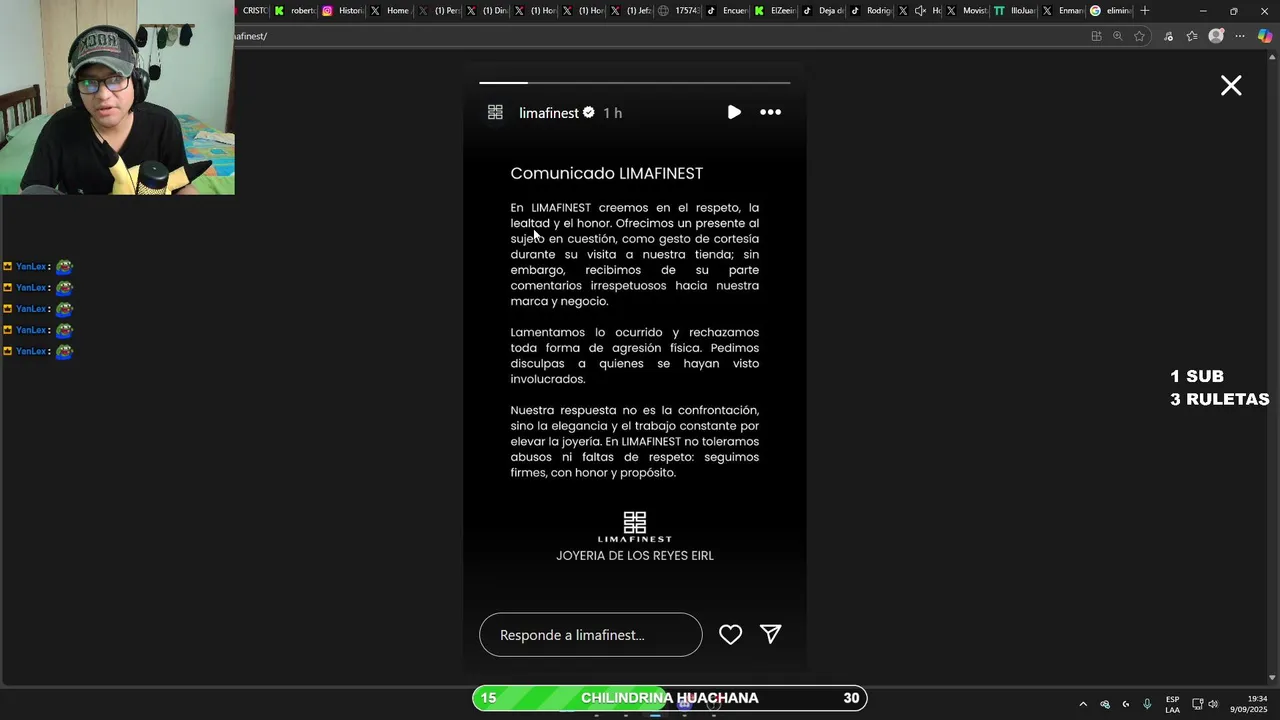The width and height of the screenshot is (1280, 720).
Task: Open the app/QR icon in address bar
Action: click(x=1096, y=36)
